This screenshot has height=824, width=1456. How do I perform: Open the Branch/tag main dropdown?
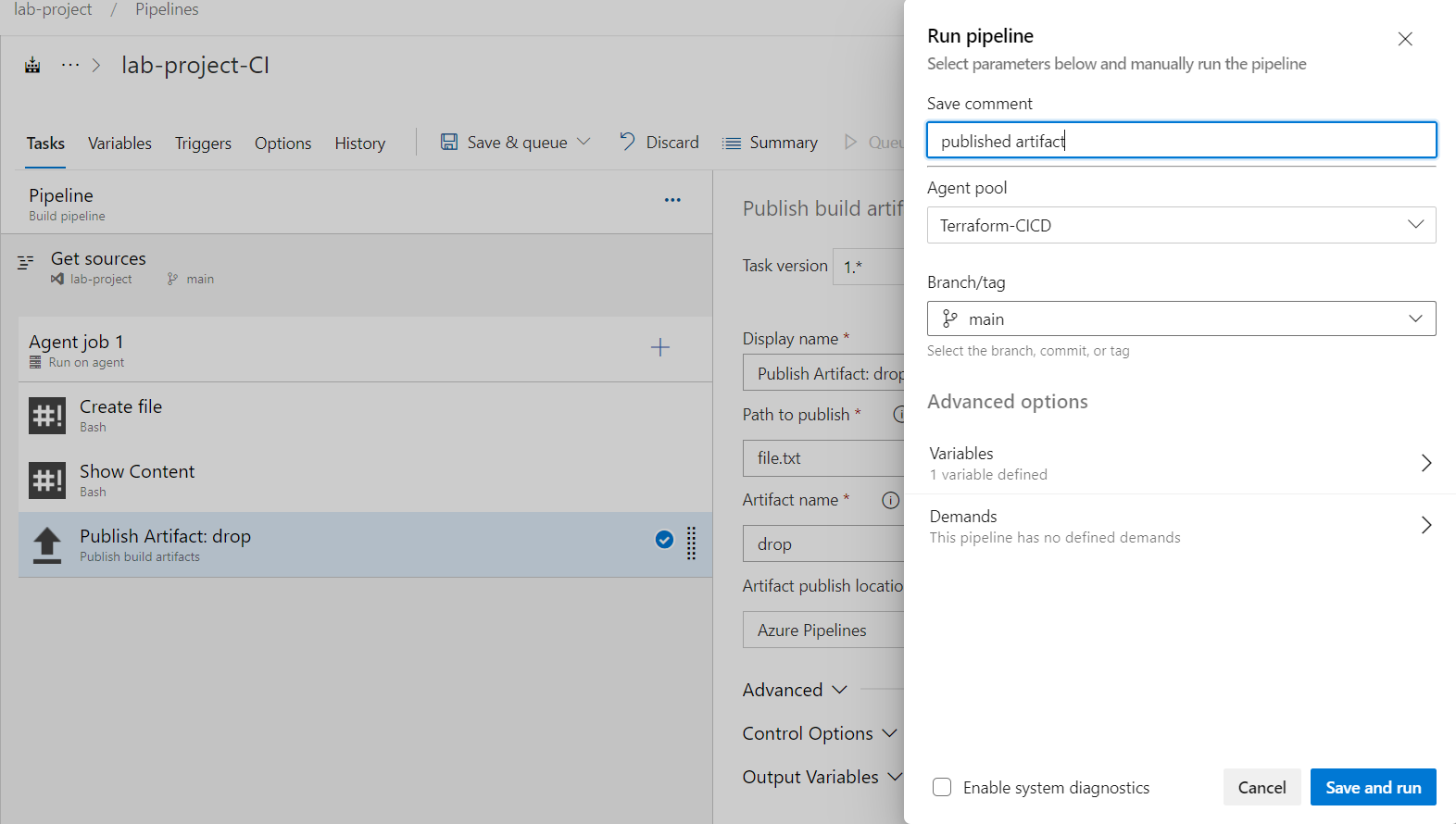(1182, 318)
